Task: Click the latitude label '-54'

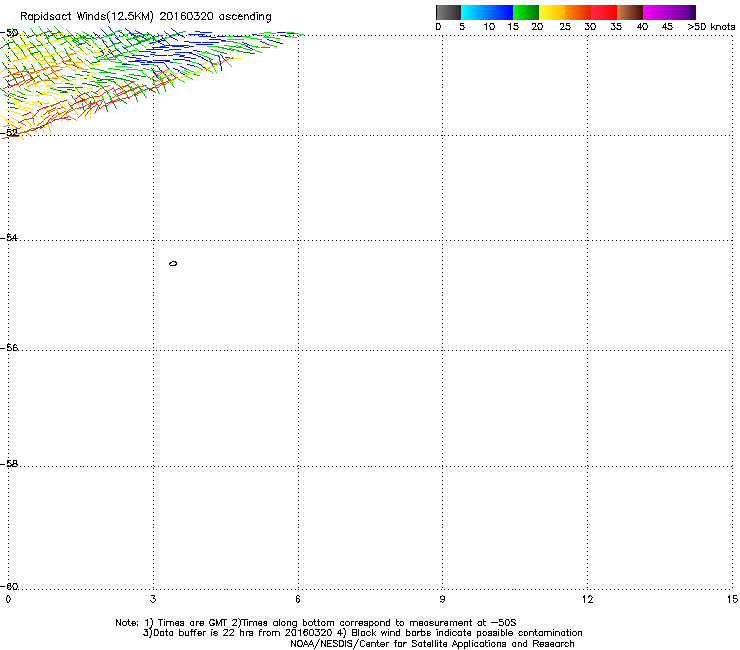Action: (x=10, y=238)
